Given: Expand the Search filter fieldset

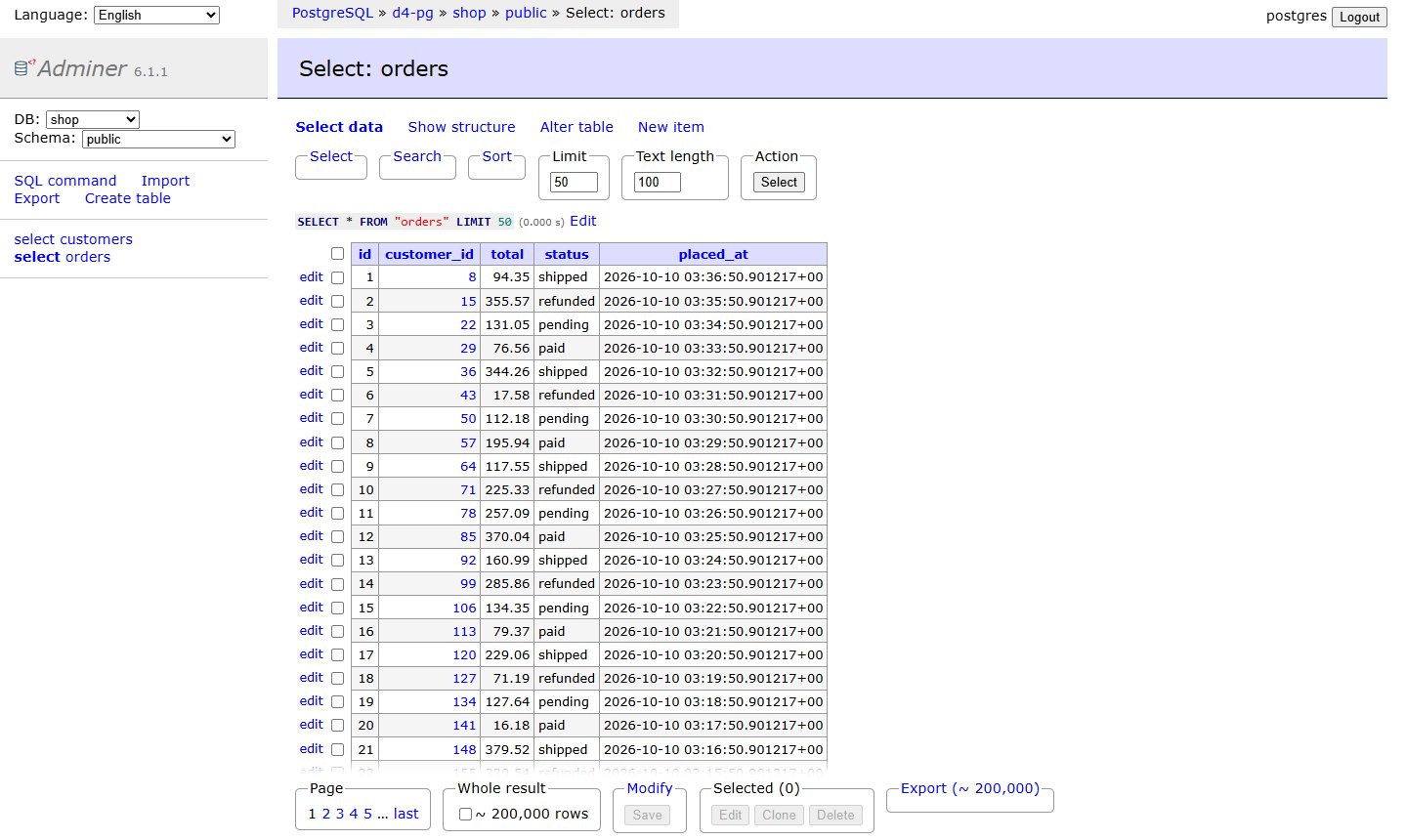Looking at the screenshot, I should coord(417,156).
